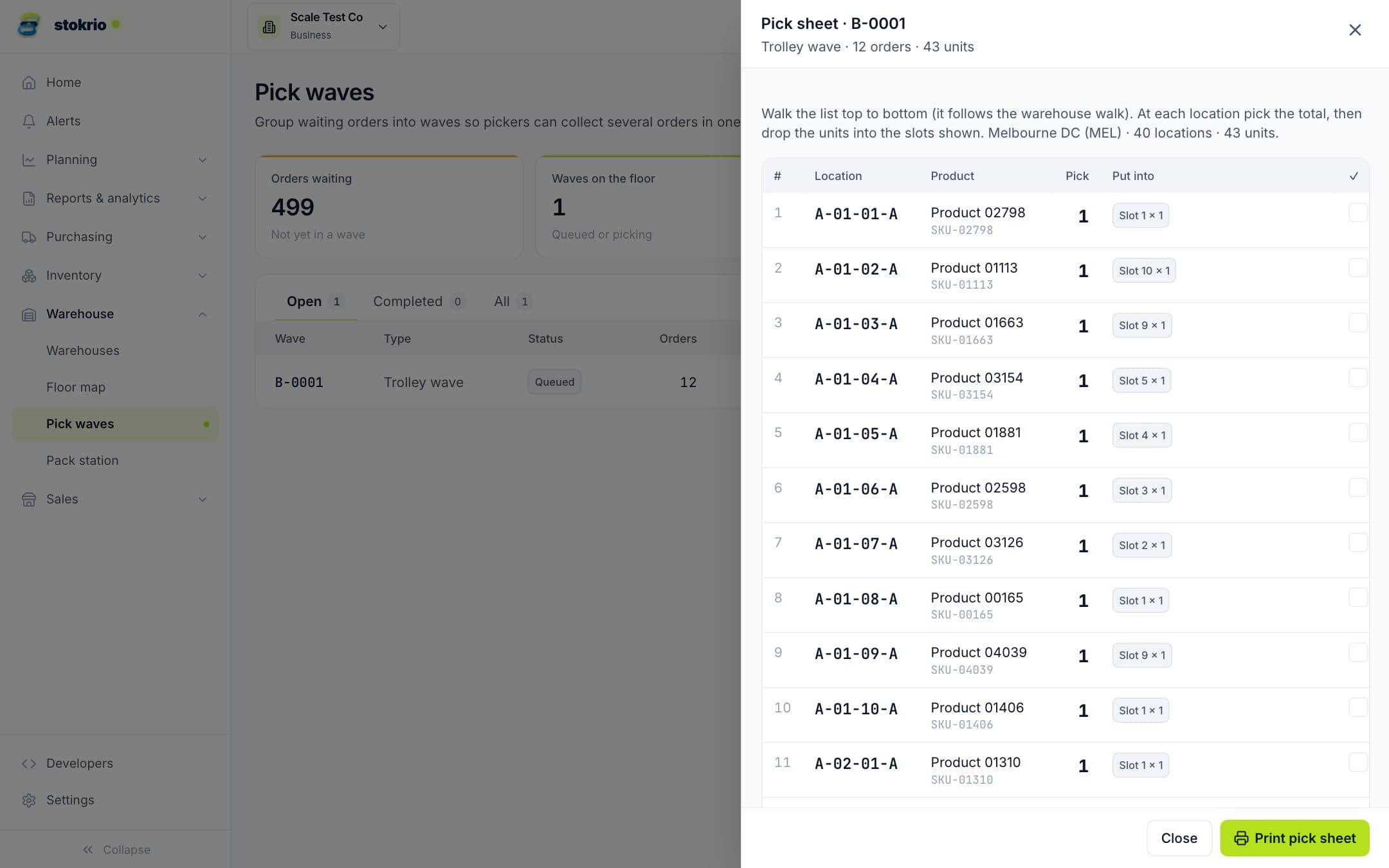This screenshot has height=868, width=1389.
Task: Collapse the Warehouse section chevron
Action: coord(203,314)
